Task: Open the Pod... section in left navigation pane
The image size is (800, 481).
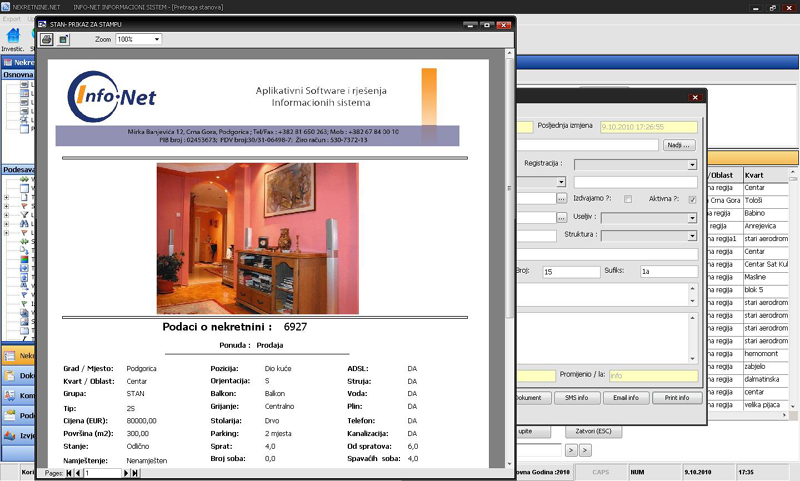Action: [x=18, y=415]
